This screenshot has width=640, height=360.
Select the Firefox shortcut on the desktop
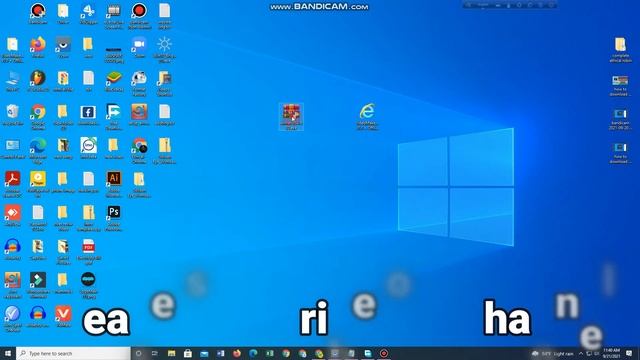click(38, 48)
